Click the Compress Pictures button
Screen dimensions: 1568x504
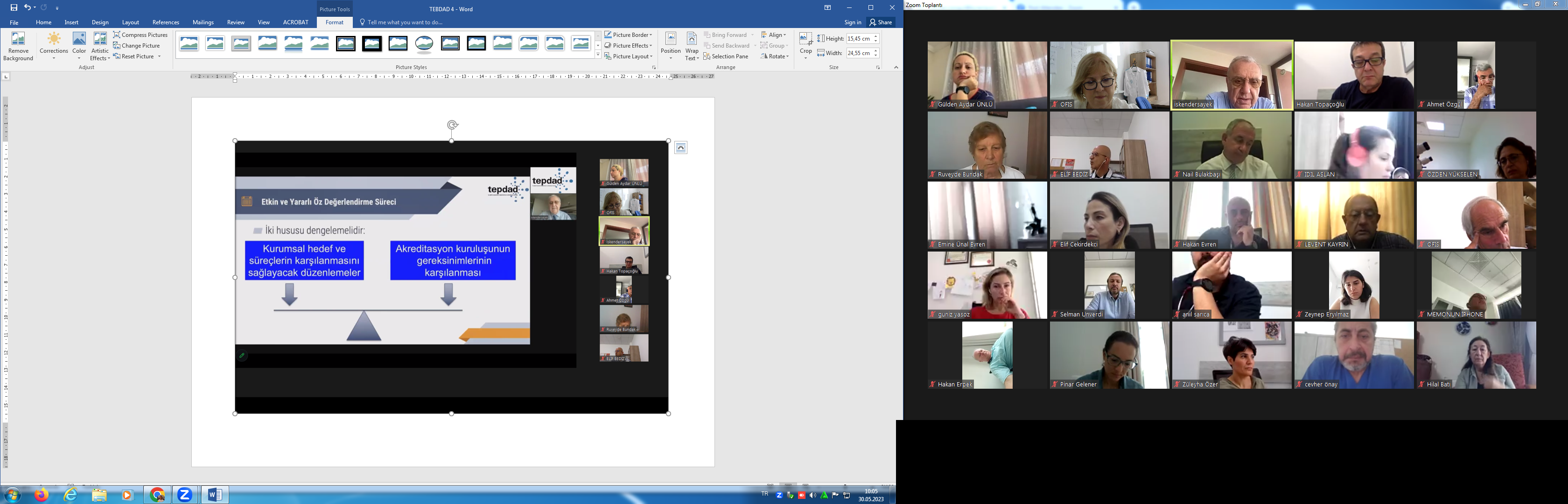(140, 35)
